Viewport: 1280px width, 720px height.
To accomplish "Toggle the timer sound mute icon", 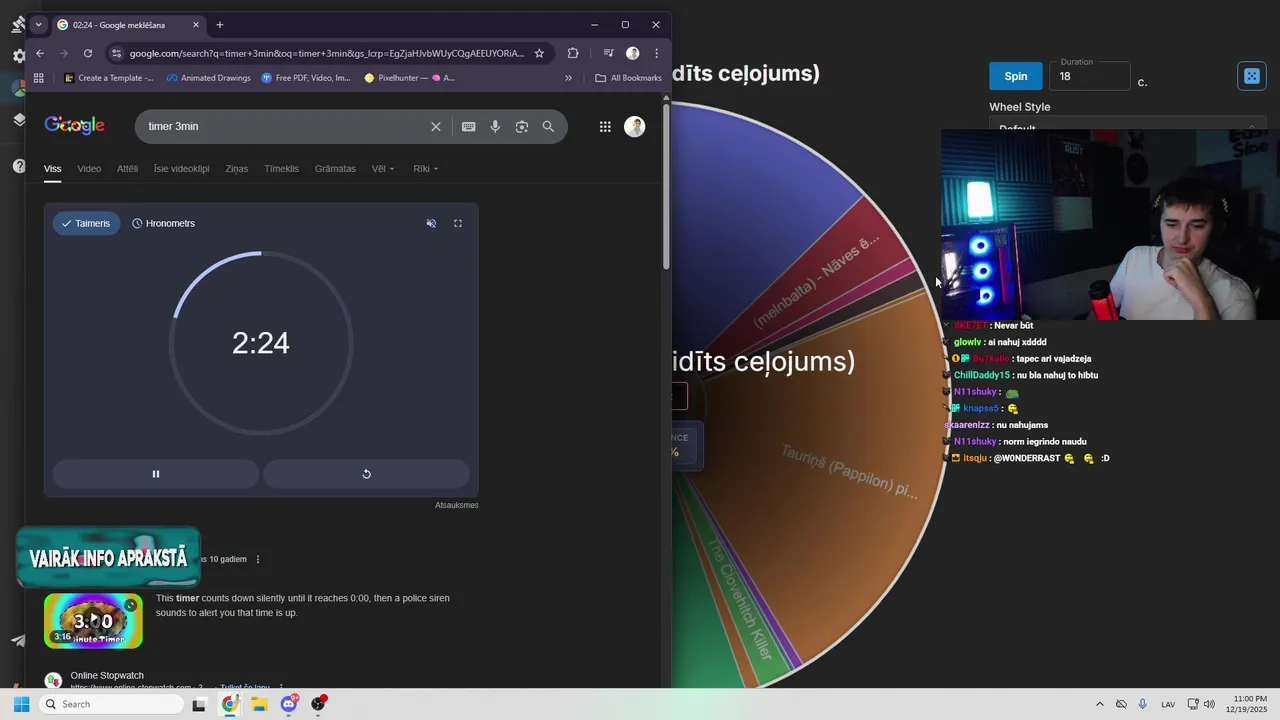I will click(x=431, y=223).
